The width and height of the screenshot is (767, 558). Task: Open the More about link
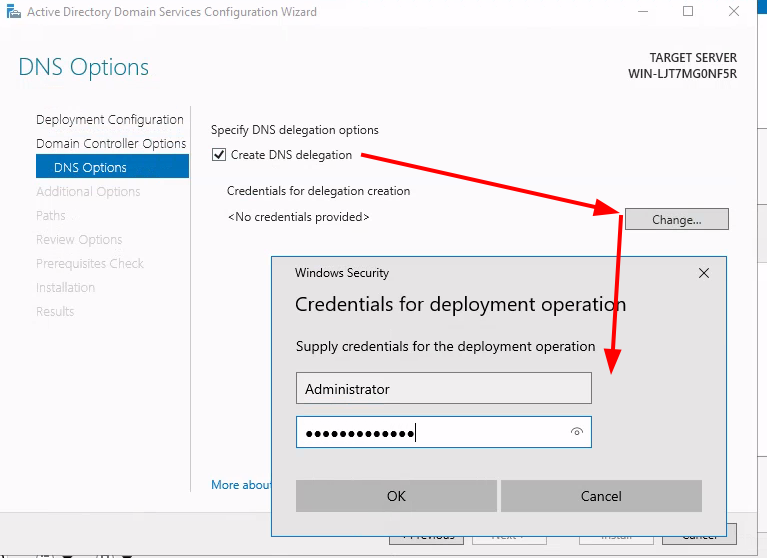(x=241, y=485)
